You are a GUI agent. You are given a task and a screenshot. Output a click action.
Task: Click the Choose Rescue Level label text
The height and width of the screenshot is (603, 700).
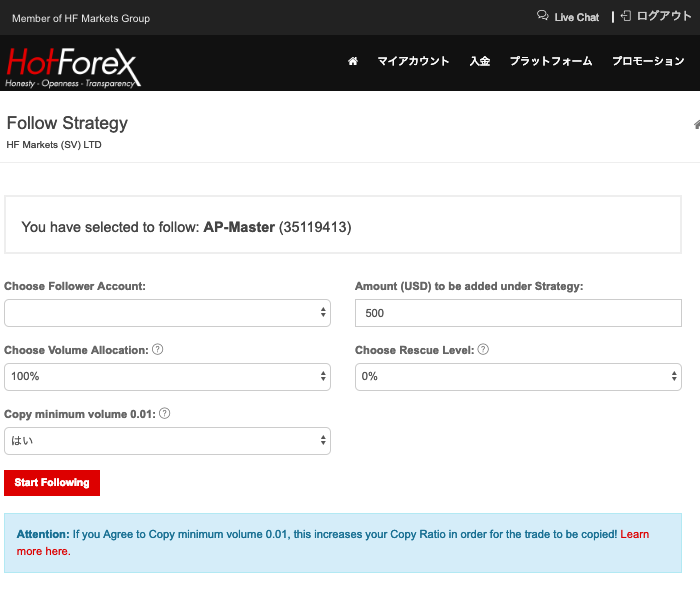pos(414,350)
